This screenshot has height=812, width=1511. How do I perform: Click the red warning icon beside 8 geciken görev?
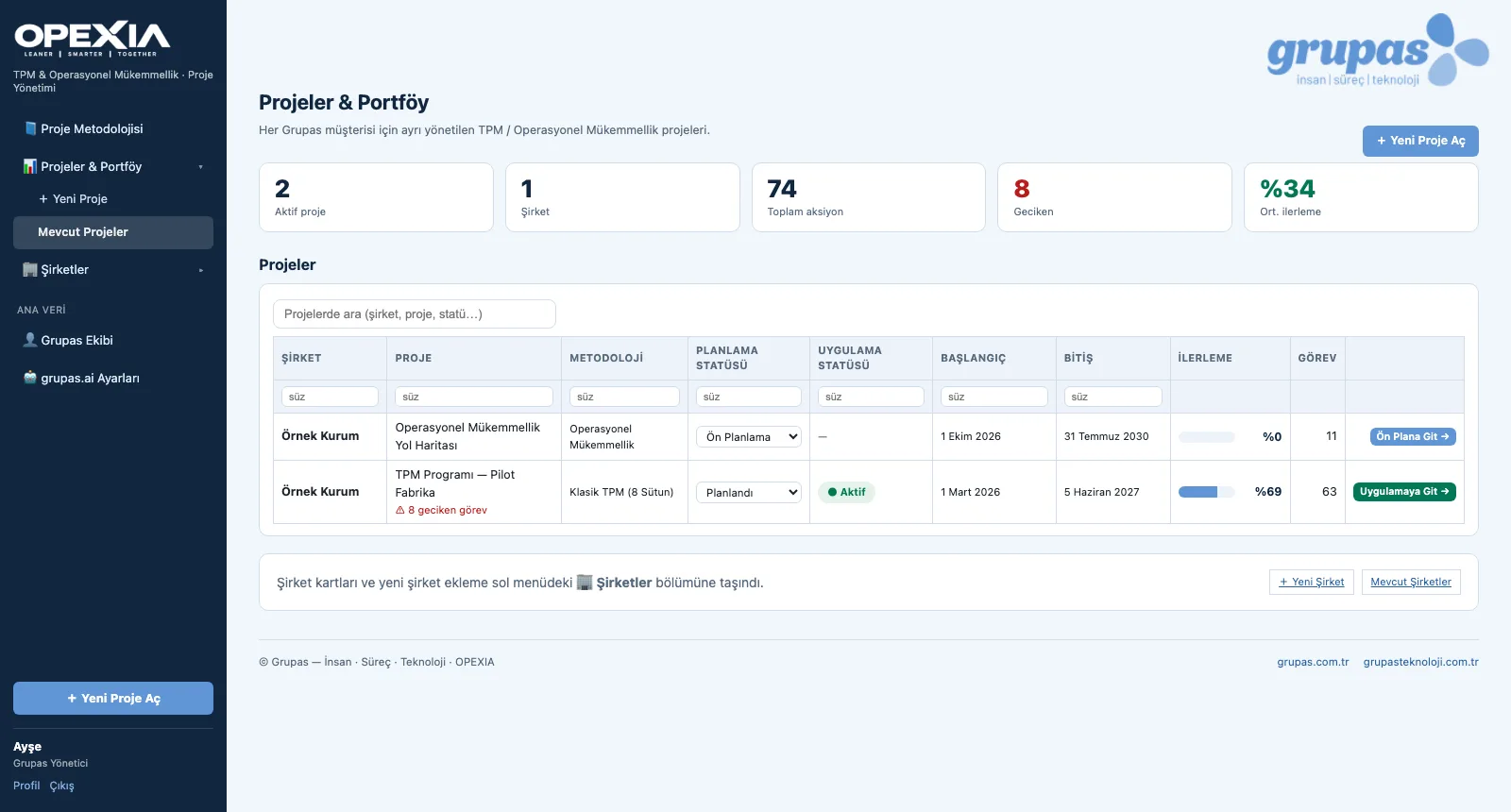(x=400, y=510)
